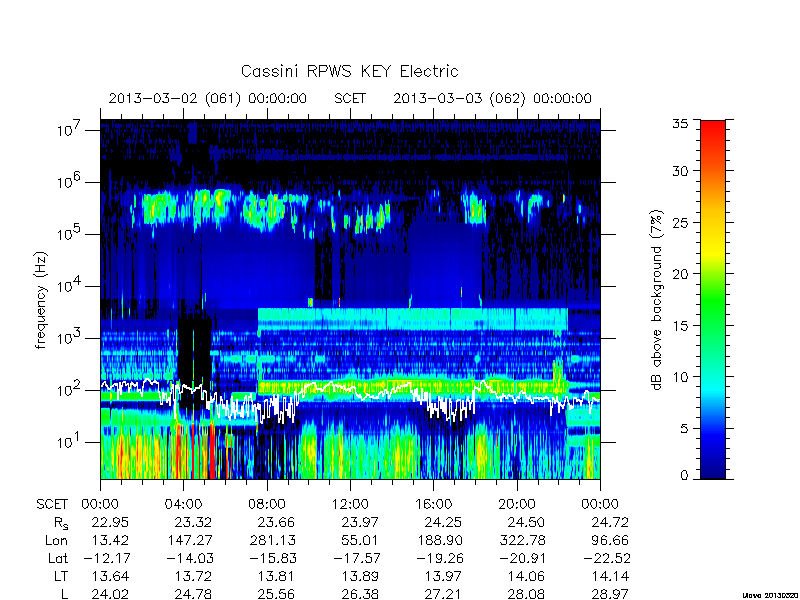This screenshot has height=600, width=800.
Task: Click the L value '24.02'
Action: click(x=110, y=594)
